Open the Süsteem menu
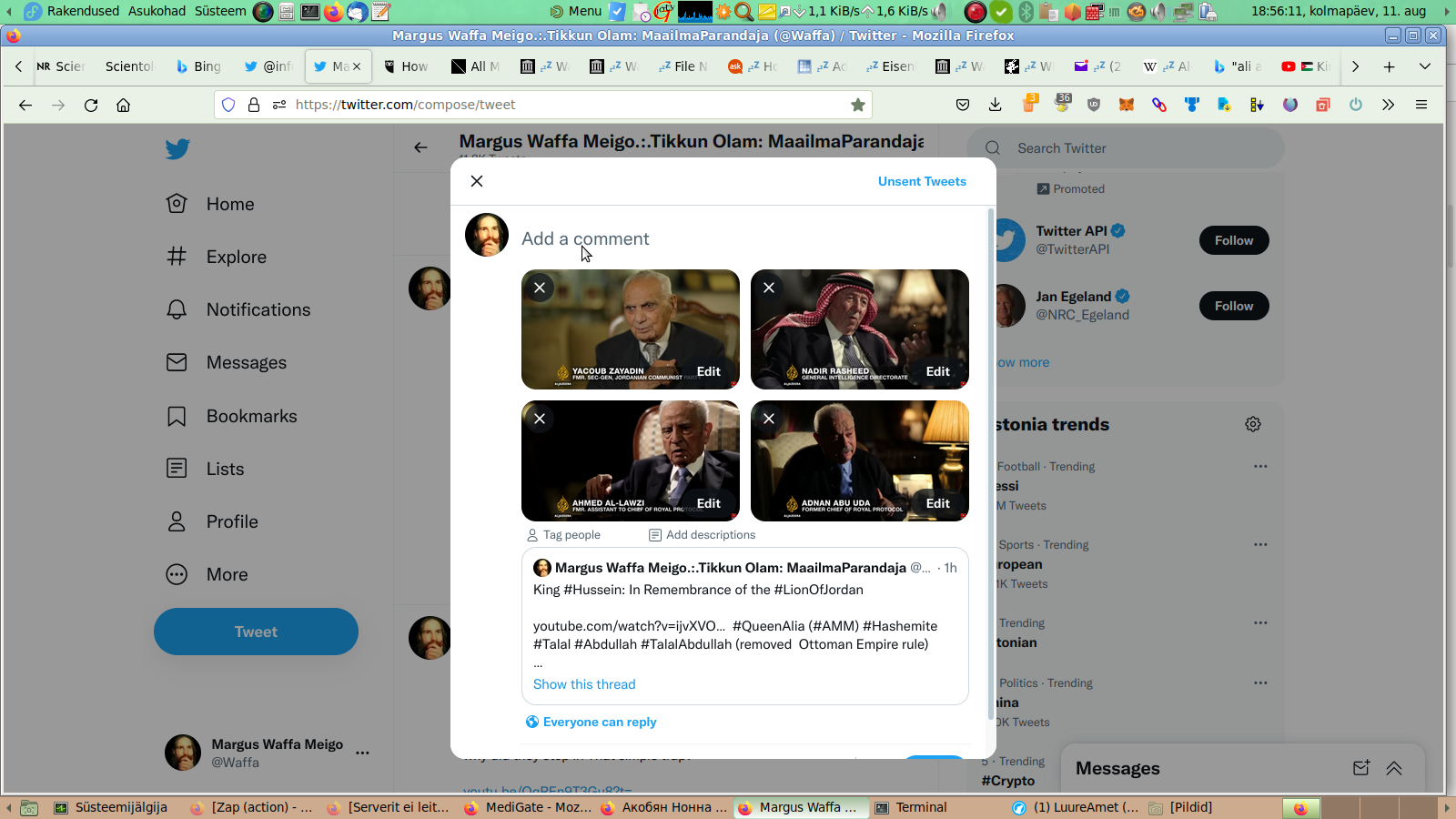The width and height of the screenshot is (1456, 819). click(220, 11)
